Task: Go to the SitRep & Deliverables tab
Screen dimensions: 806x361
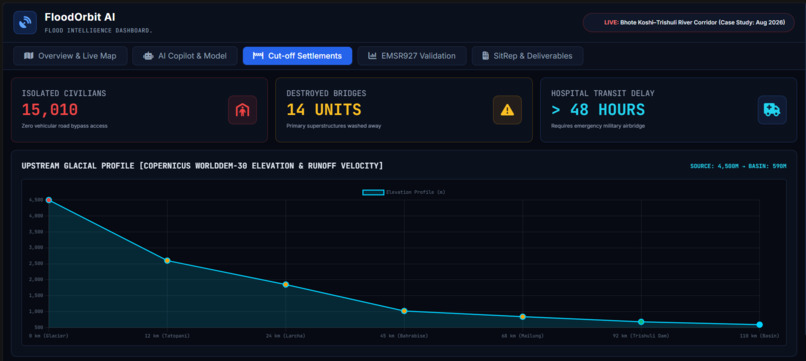Action: 527,56
